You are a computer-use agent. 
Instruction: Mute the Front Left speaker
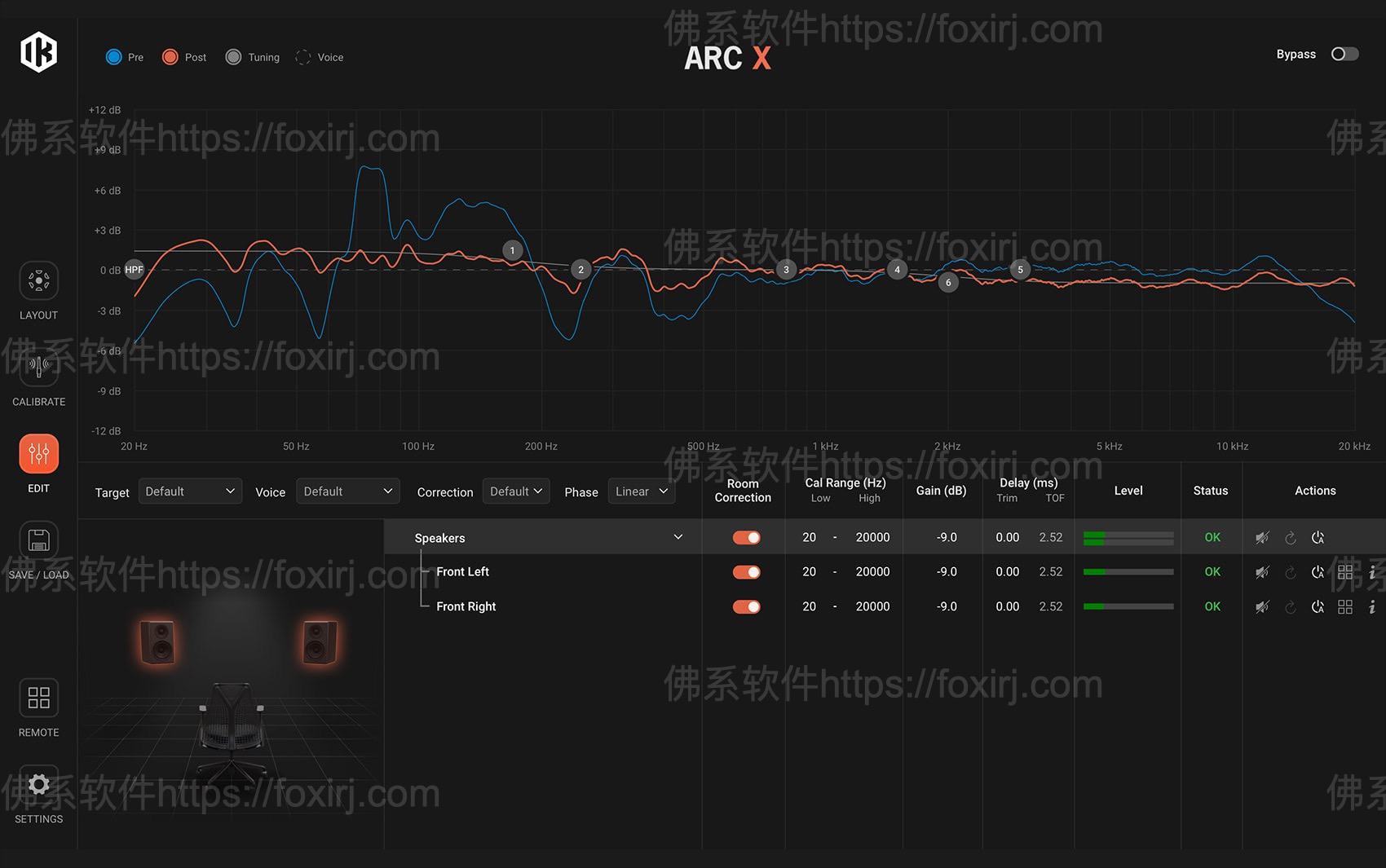click(x=1262, y=572)
